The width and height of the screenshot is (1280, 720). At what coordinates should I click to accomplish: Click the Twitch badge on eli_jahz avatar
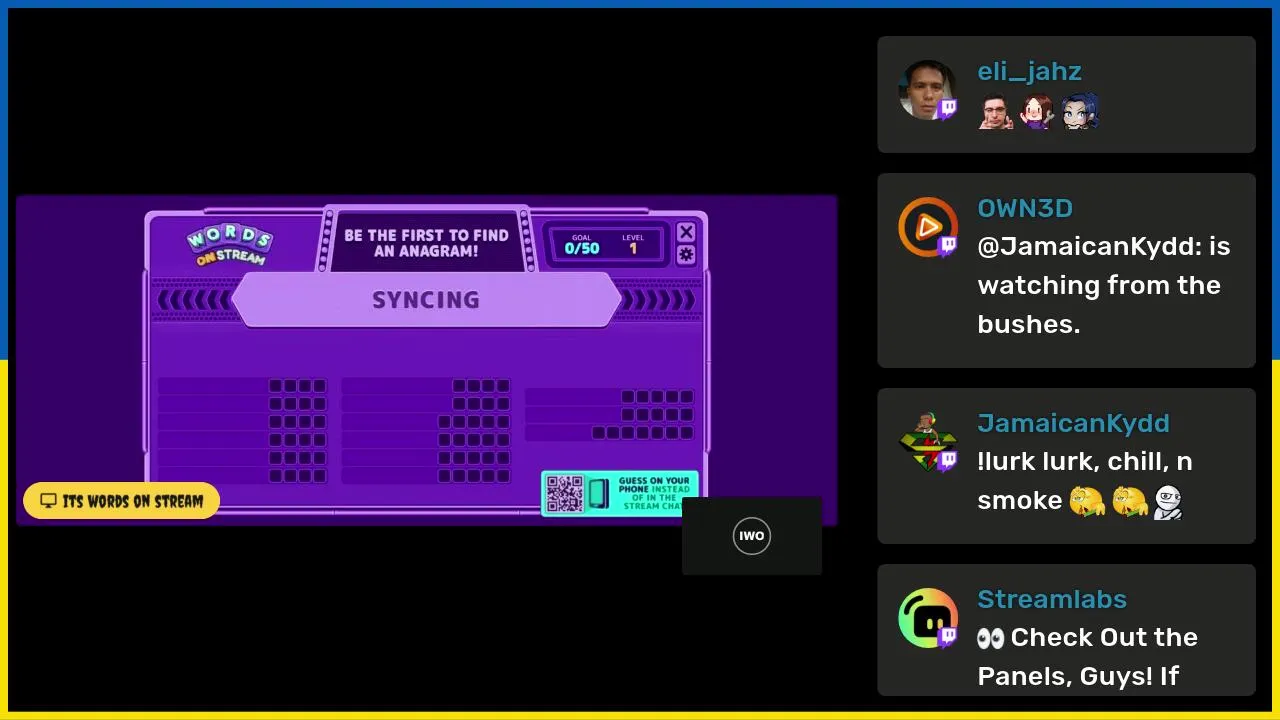[947, 109]
